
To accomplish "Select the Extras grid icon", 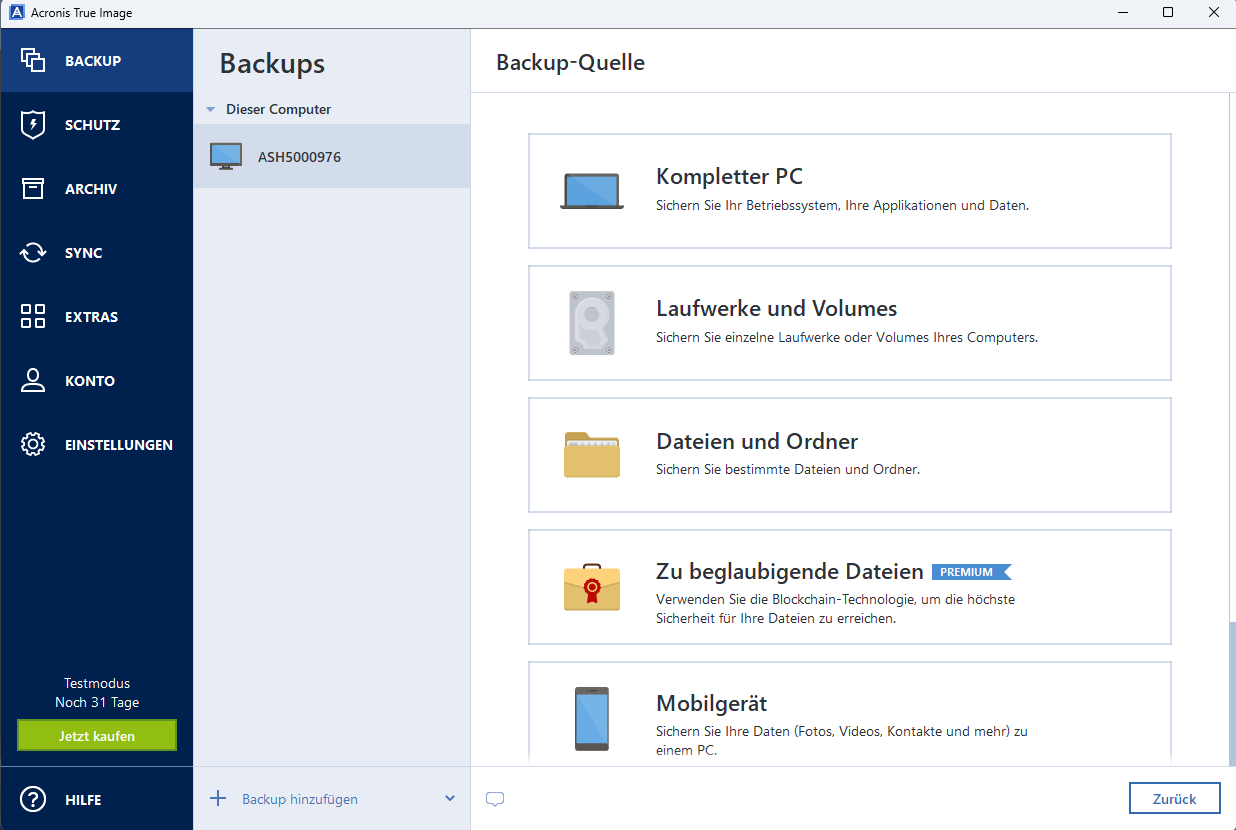I will pos(32,316).
